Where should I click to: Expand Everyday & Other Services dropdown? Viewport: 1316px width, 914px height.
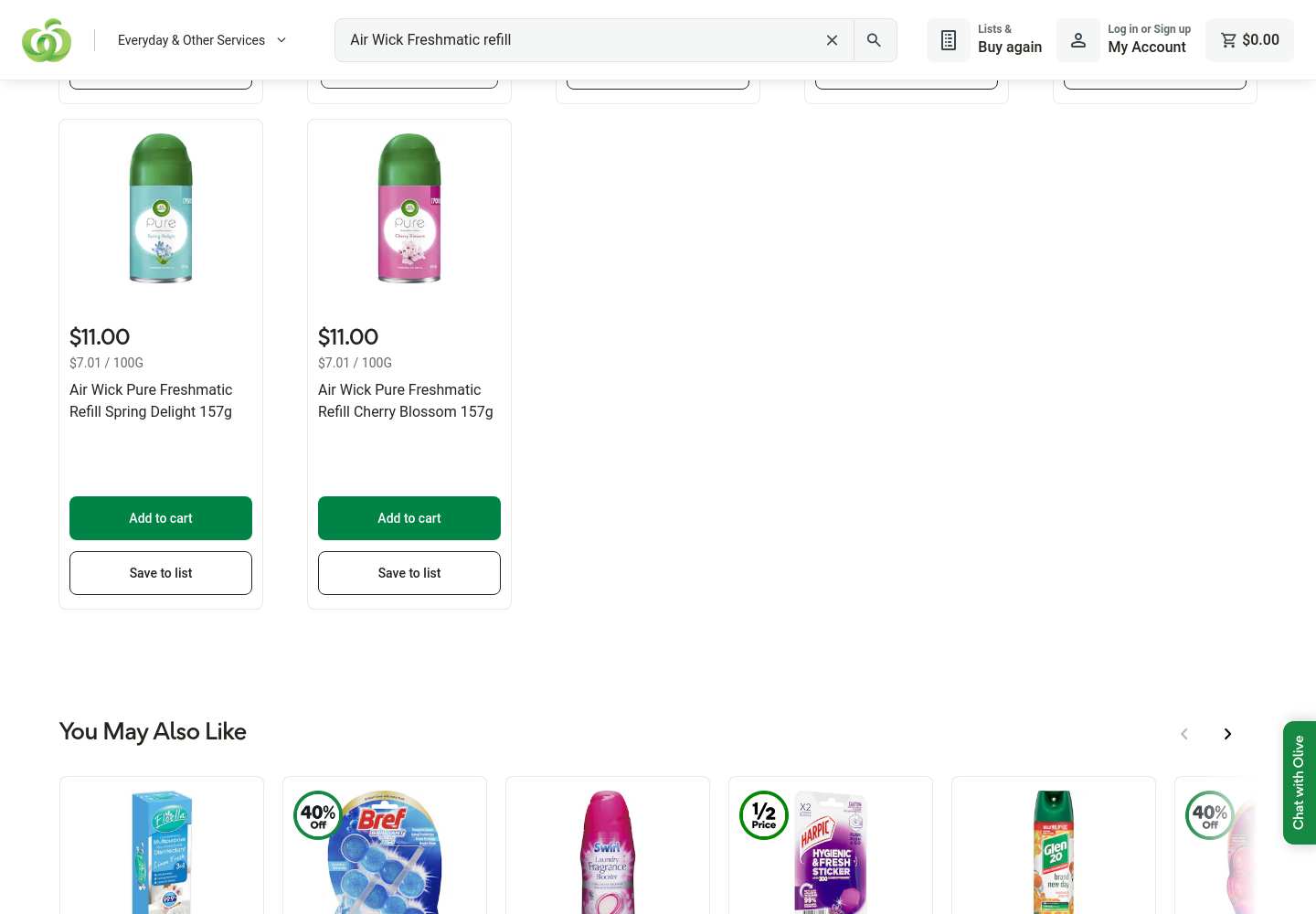point(202,40)
